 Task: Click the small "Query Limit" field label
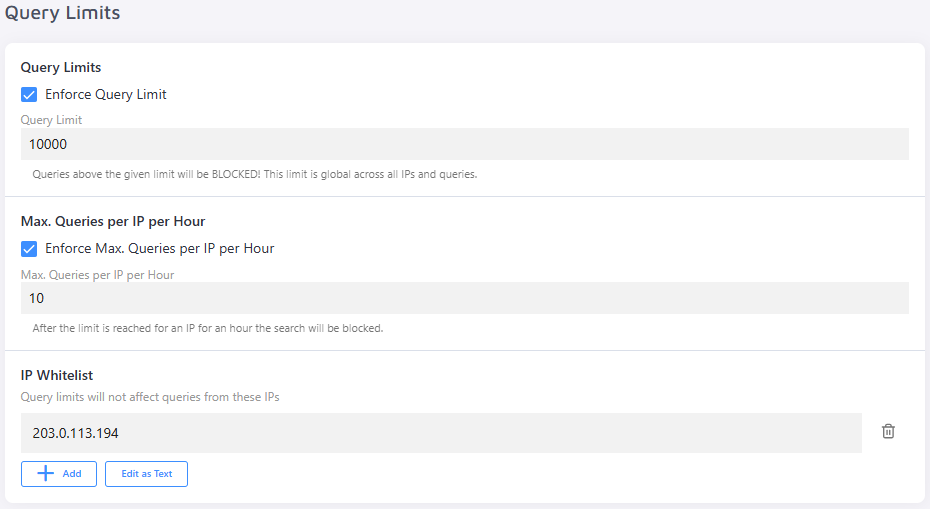point(52,120)
